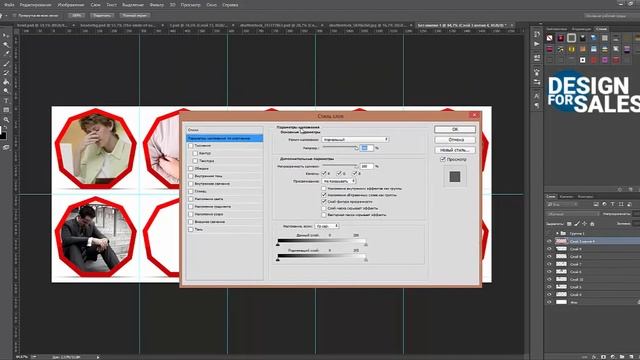Select the History Brush tool
Screen dimensions: 640x360
(x=6, y=73)
